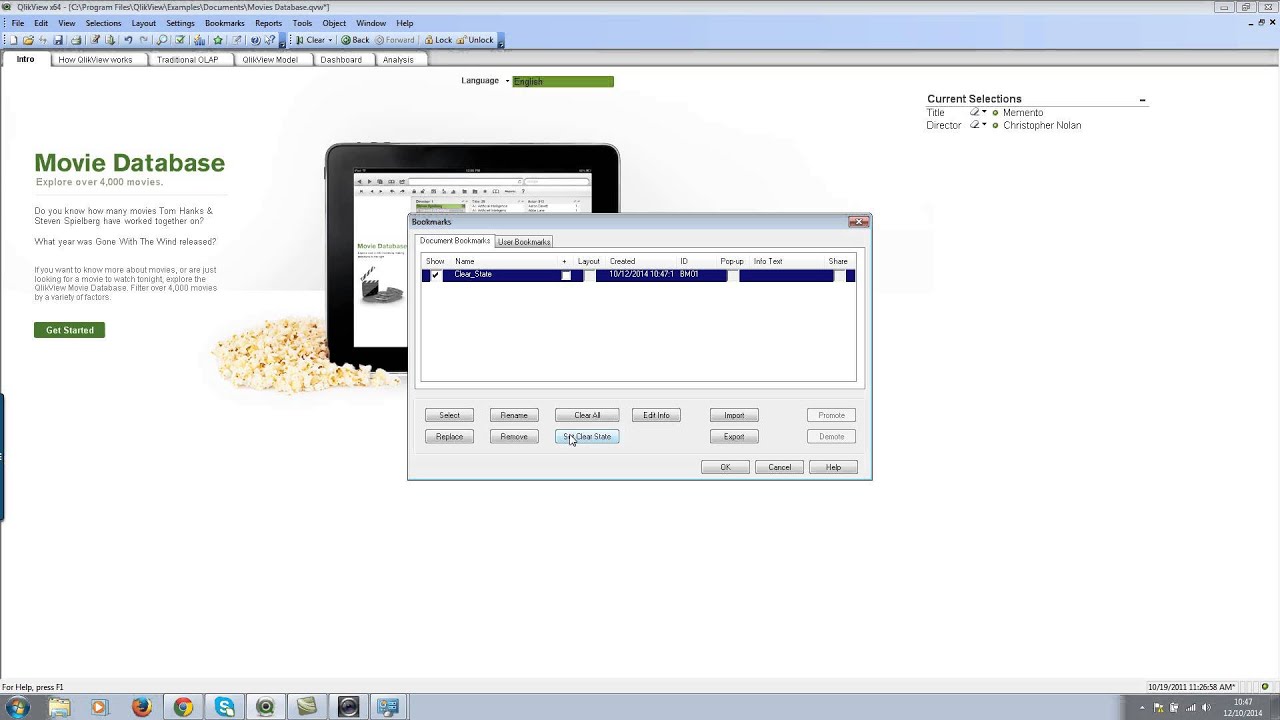
Task: Click the Export button in Bookmarks dialog
Action: pyautogui.click(x=734, y=437)
